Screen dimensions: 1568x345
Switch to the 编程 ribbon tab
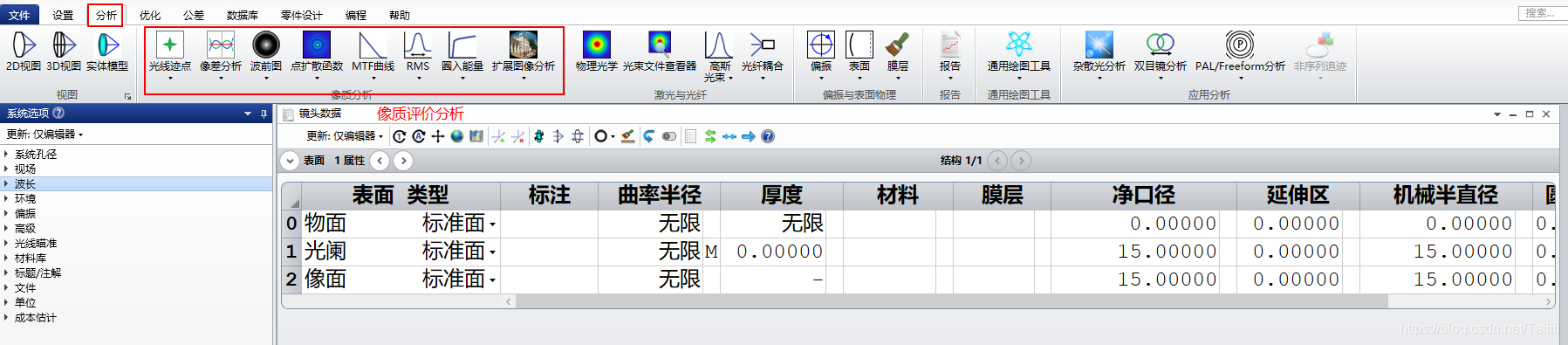point(356,15)
